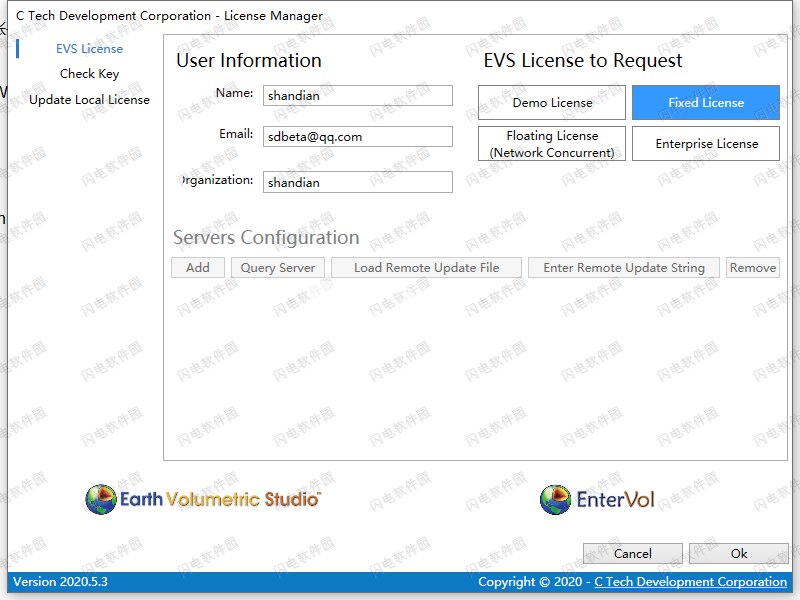Click the Query Server button

[x=278, y=267]
